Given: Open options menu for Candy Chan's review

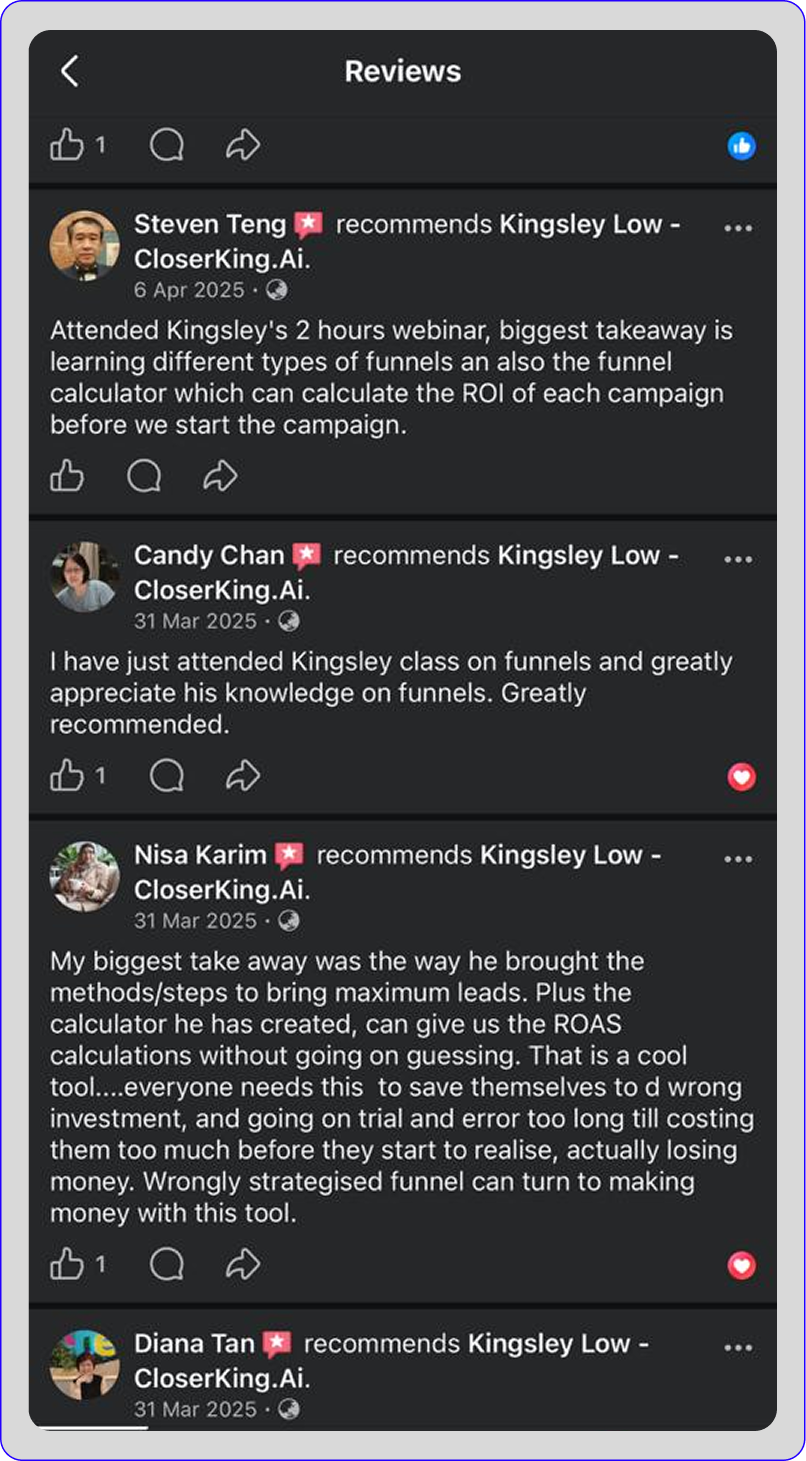Looking at the screenshot, I should (738, 559).
